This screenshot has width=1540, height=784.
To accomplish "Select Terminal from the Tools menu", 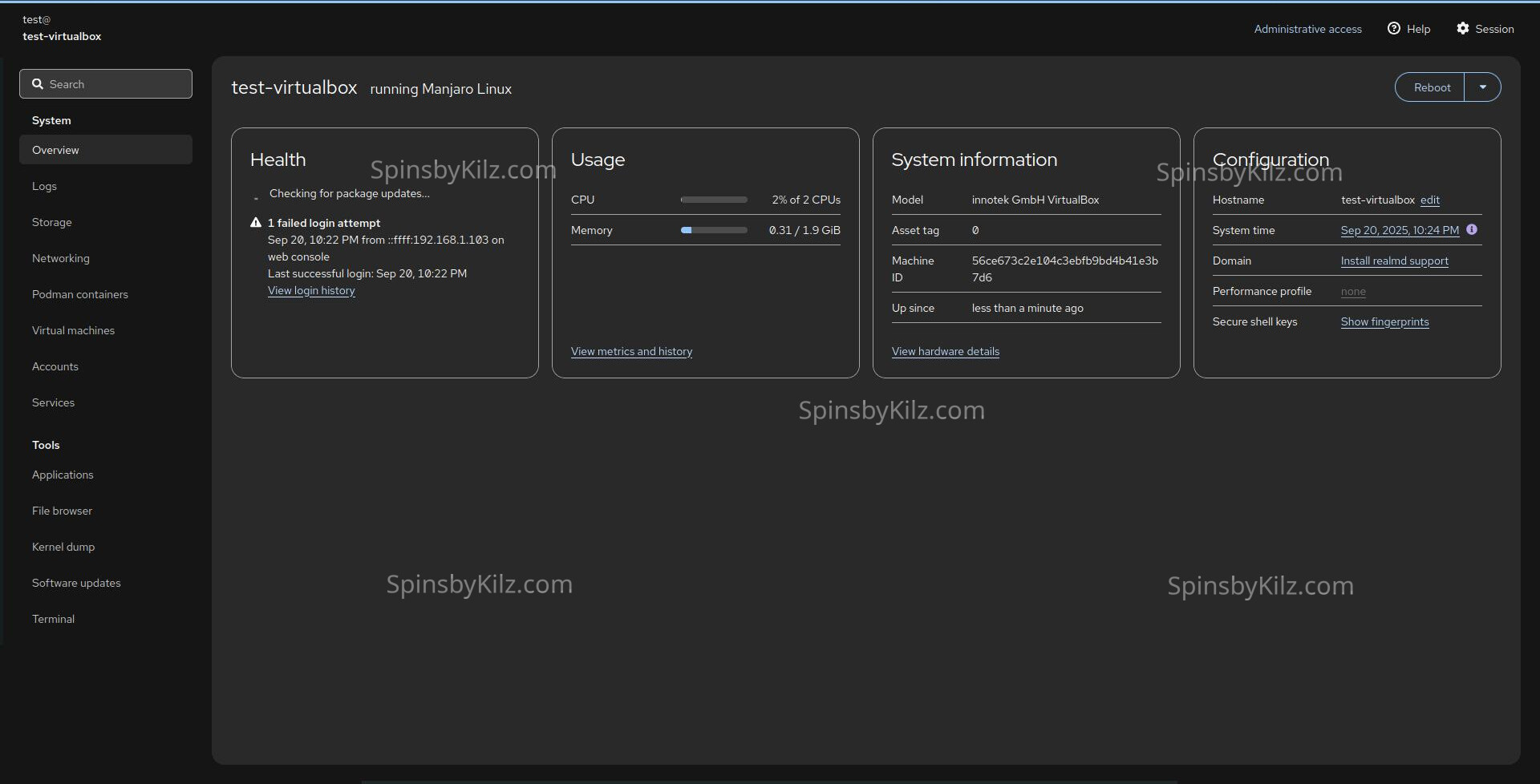I will click(53, 619).
